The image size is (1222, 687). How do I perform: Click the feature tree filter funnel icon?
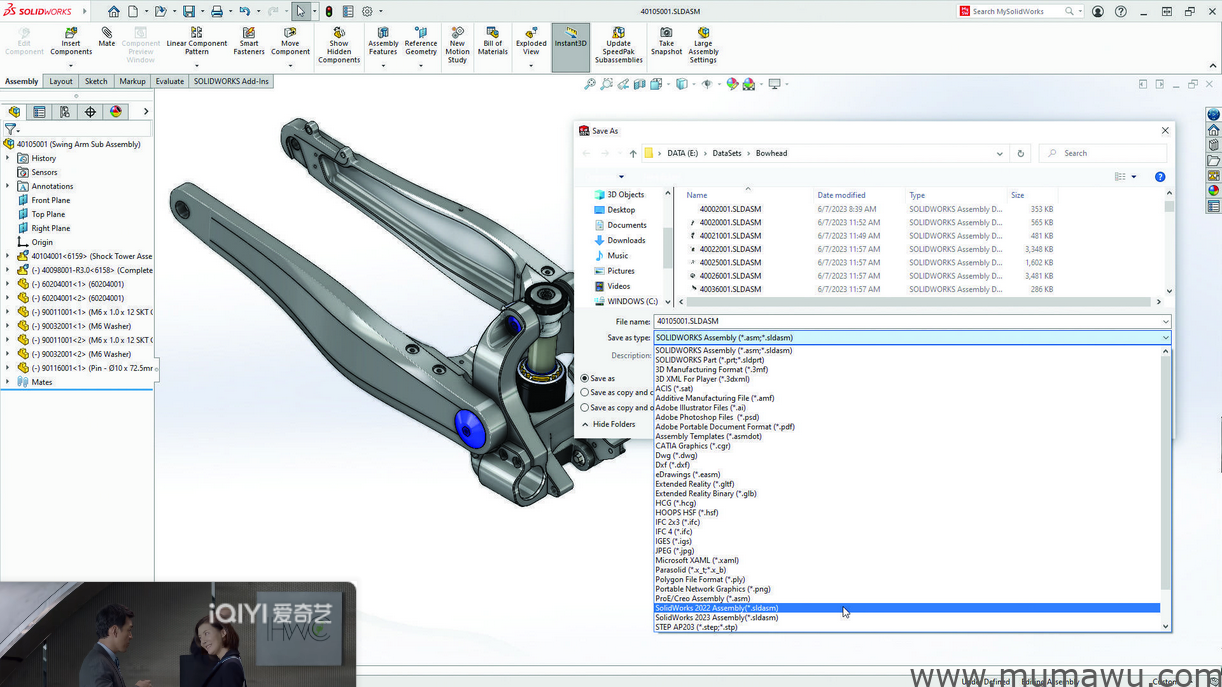point(10,129)
